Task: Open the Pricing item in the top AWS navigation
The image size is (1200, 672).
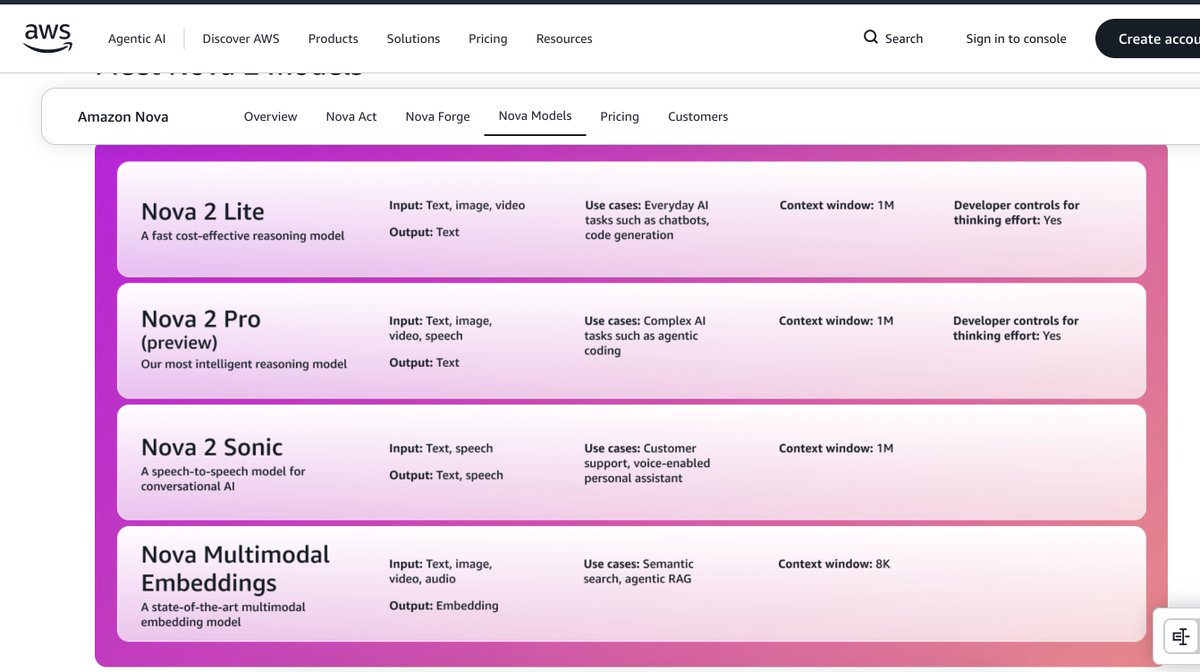Action: coord(488,39)
